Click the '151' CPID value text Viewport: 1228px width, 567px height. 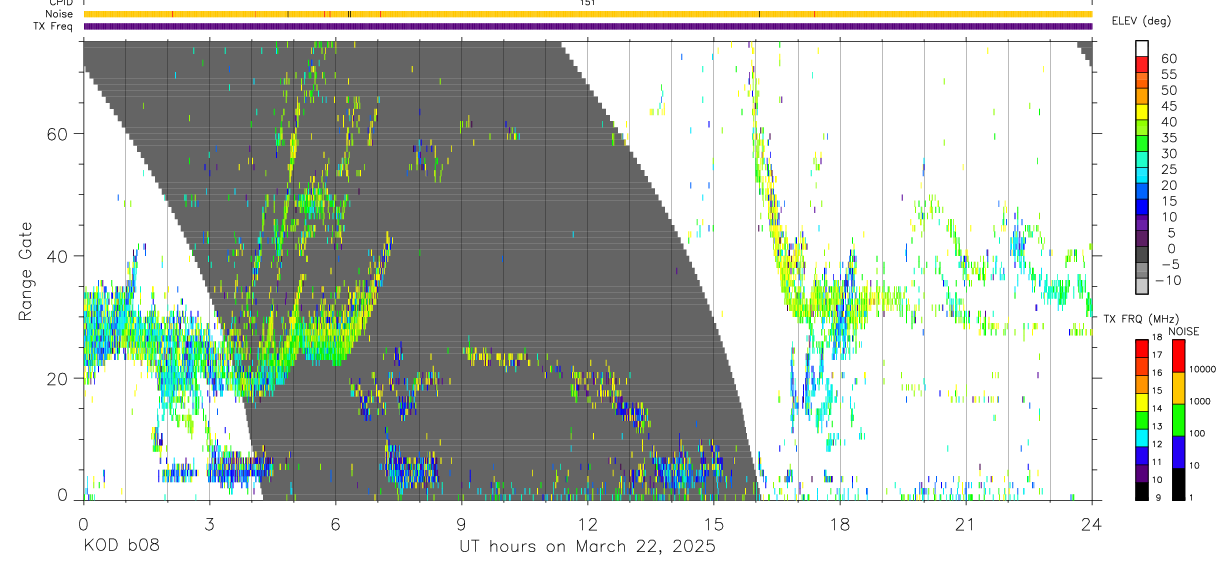click(x=588, y=3)
